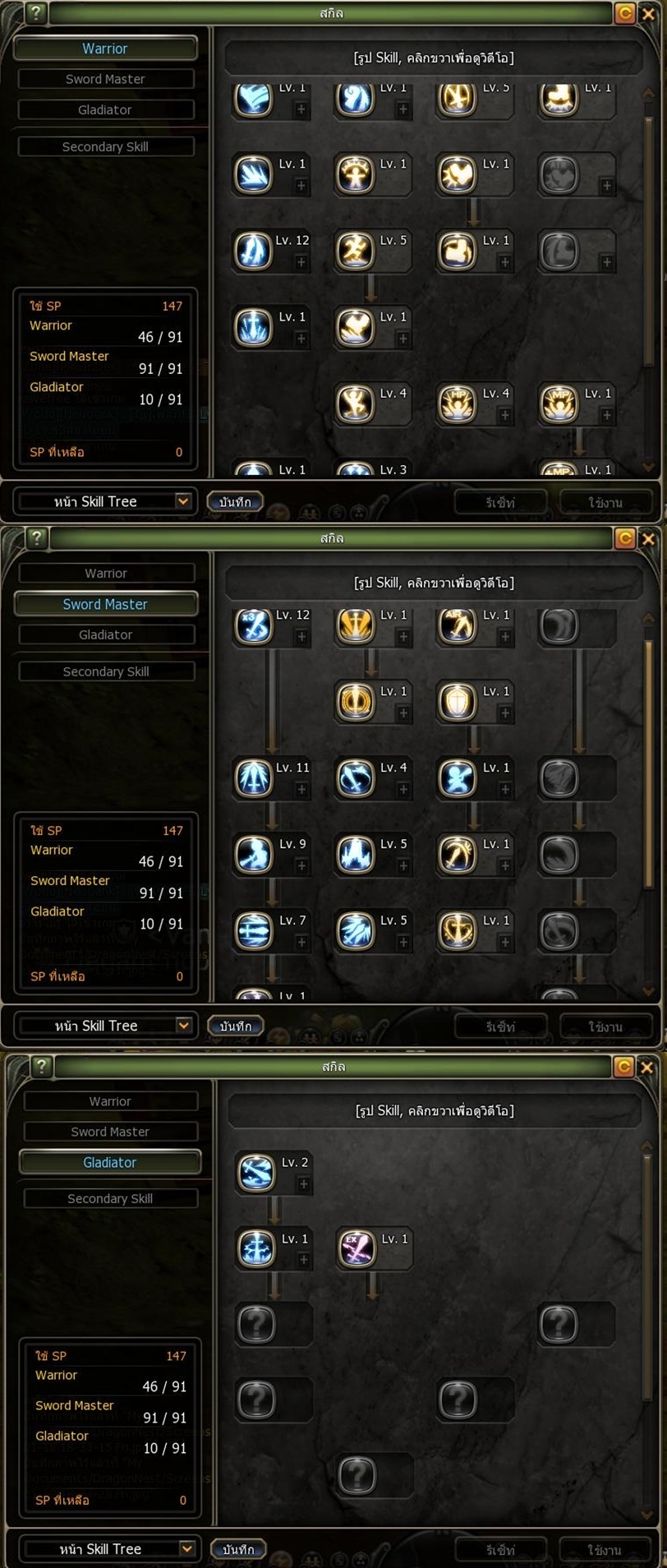Add a point with the Lv. 2 plus button
The width and height of the screenshot is (667, 1568).
point(303,1184)
